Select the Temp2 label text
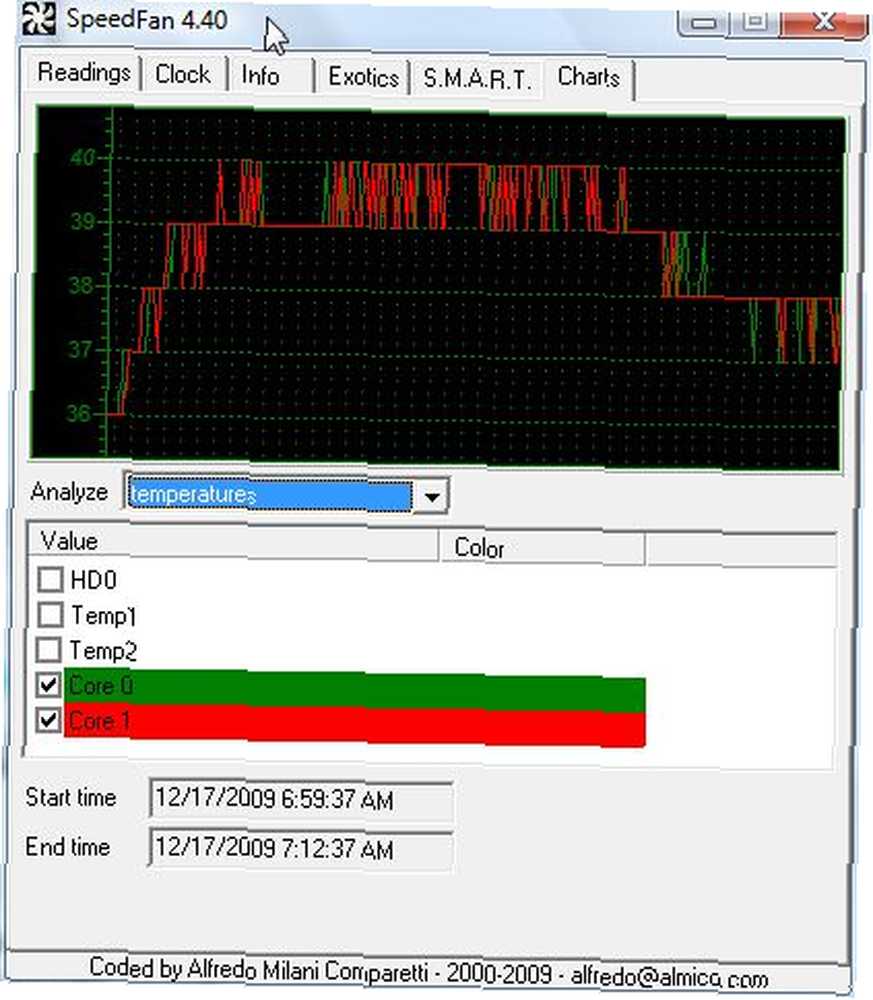The image size is (873, 1000). pyautogui.click(x=103, y=651)
